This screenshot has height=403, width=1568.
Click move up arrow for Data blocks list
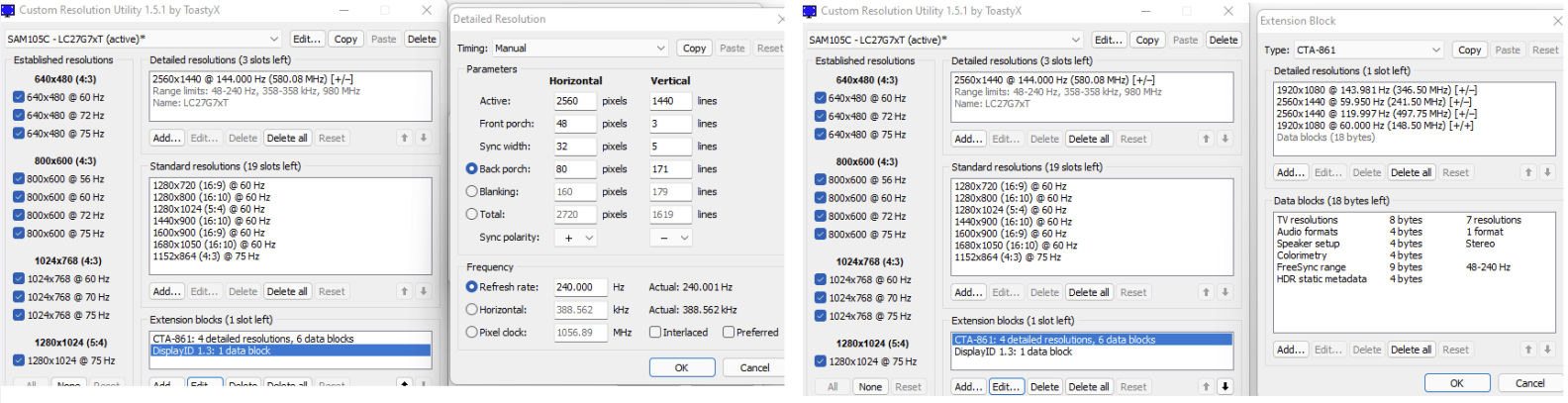click(x=1528, y=350)
